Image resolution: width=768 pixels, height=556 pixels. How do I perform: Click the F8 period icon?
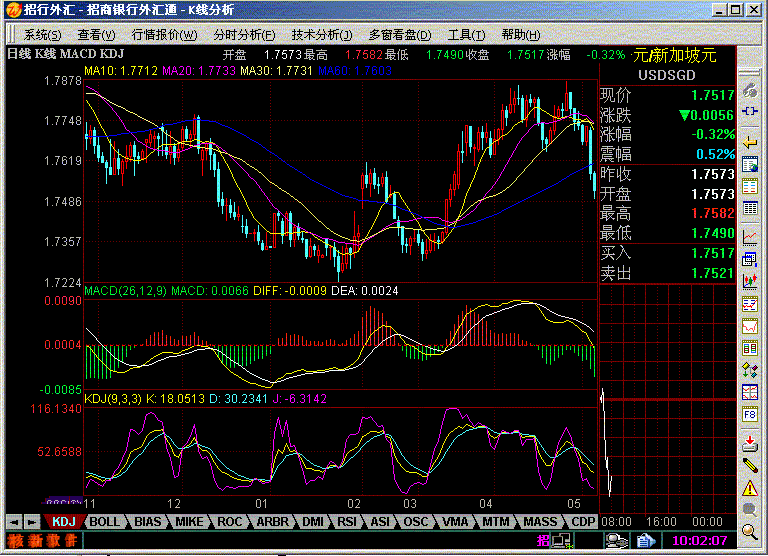(x=750, y=414)
